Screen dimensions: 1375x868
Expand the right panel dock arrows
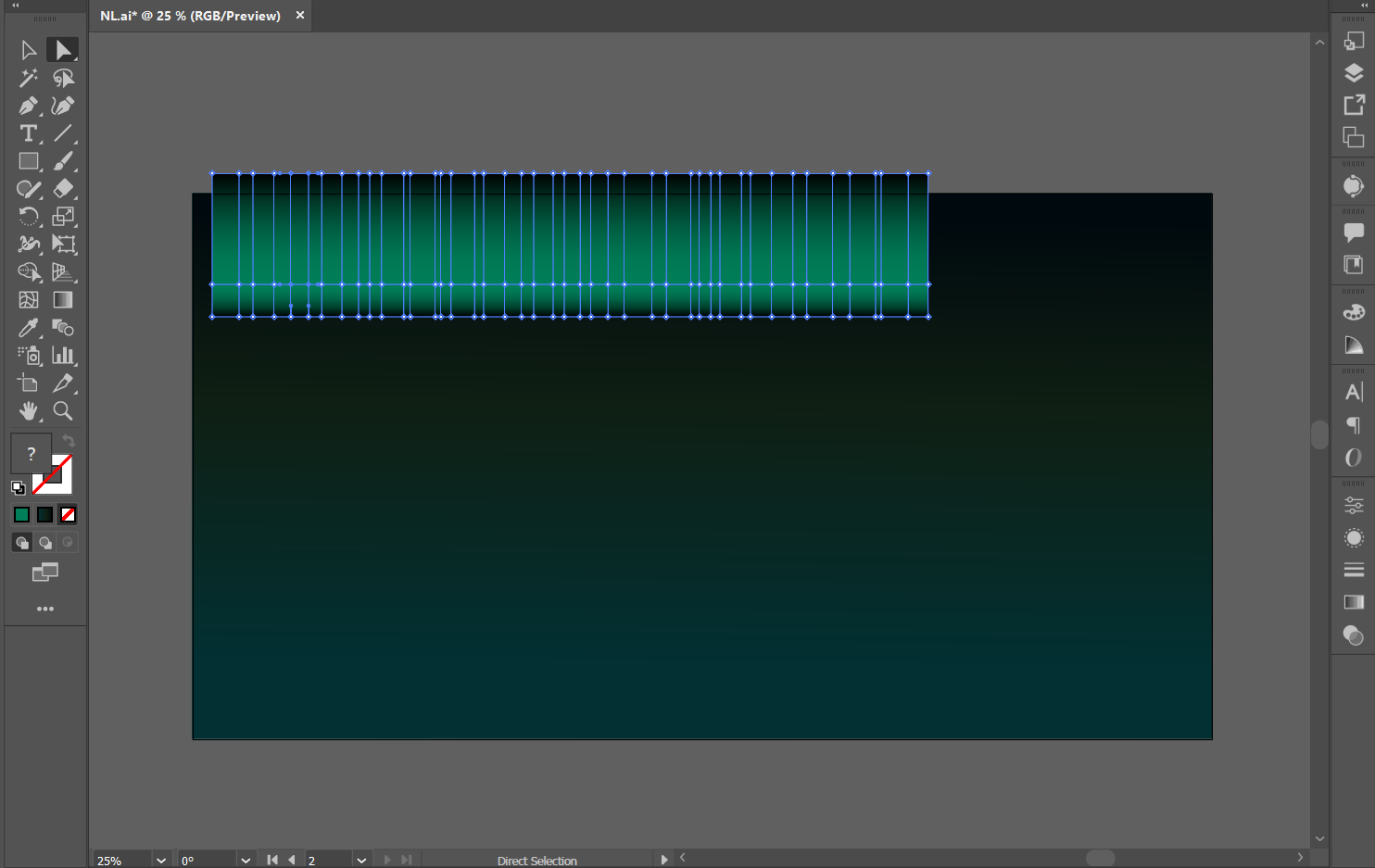1364,6
